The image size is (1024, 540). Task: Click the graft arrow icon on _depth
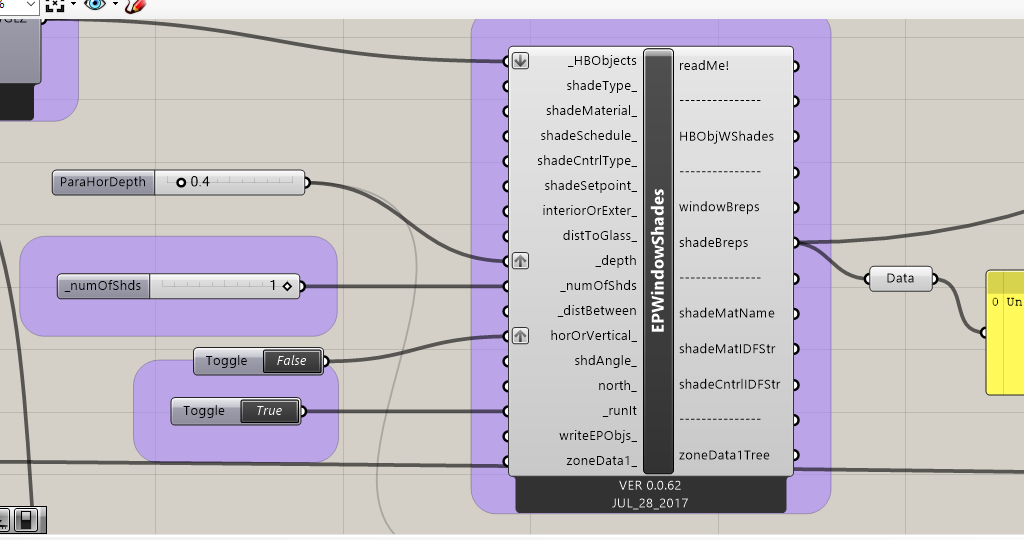520,261
